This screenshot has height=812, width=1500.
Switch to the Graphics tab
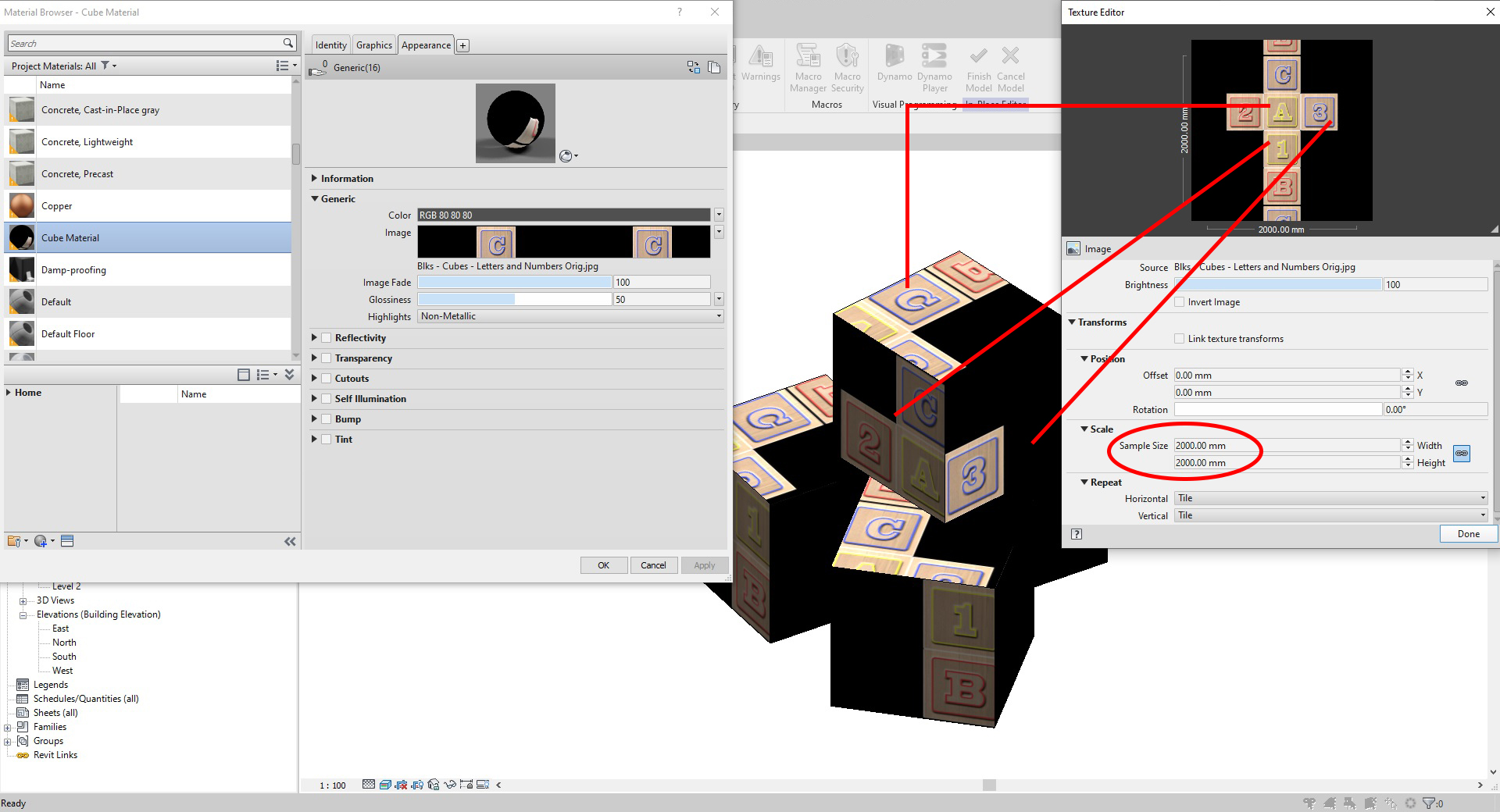coord(373,45)
